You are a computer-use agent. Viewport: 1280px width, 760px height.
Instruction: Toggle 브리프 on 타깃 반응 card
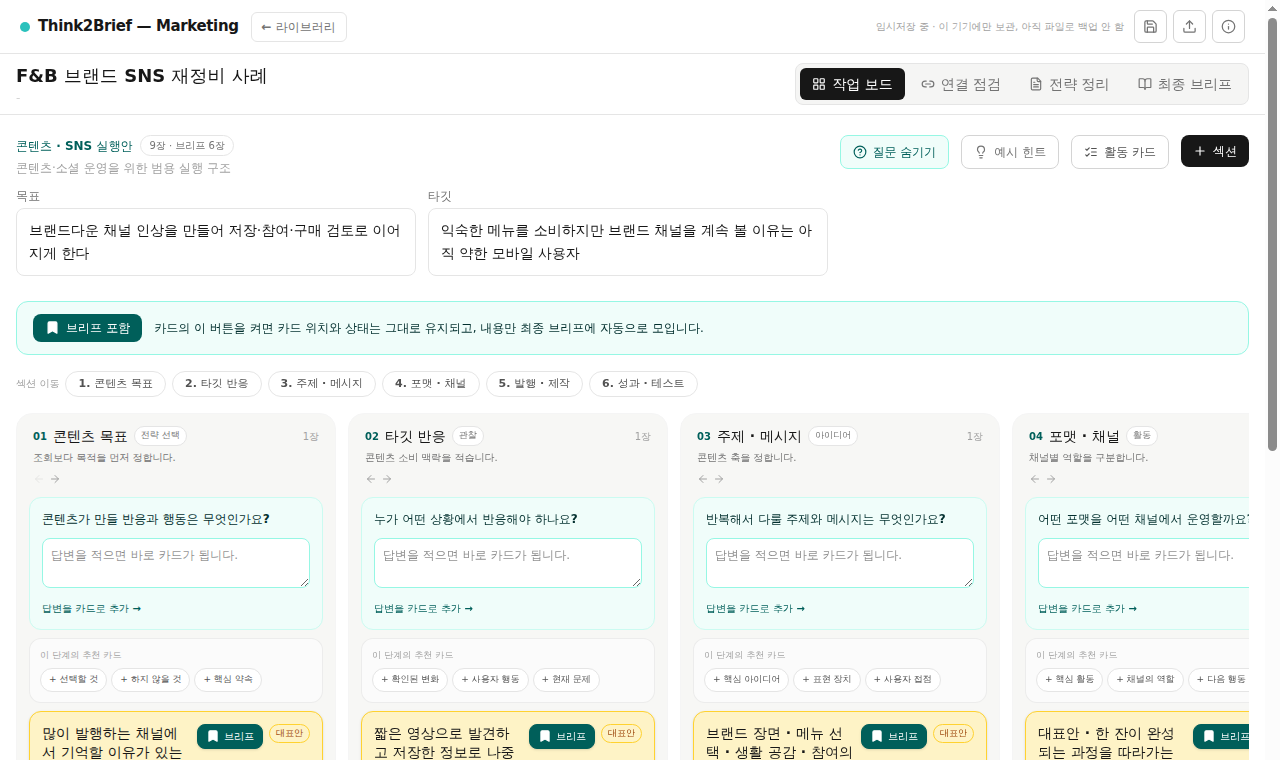(562, 736)
